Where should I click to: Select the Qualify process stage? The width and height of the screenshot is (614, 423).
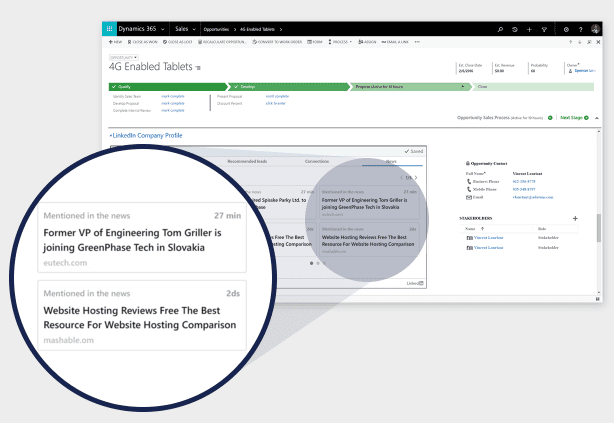tap(168, 87)
